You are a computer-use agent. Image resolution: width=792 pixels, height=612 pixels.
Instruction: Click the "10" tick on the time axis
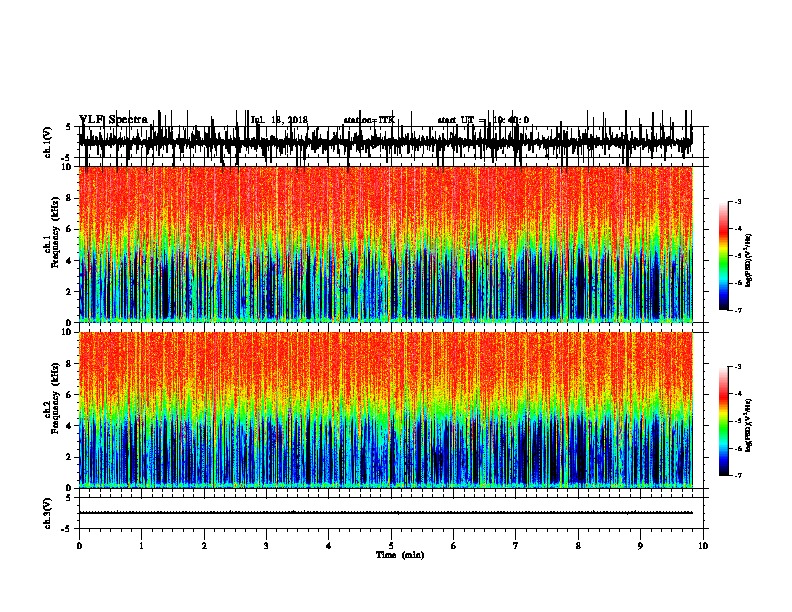(x=703, y=546)
